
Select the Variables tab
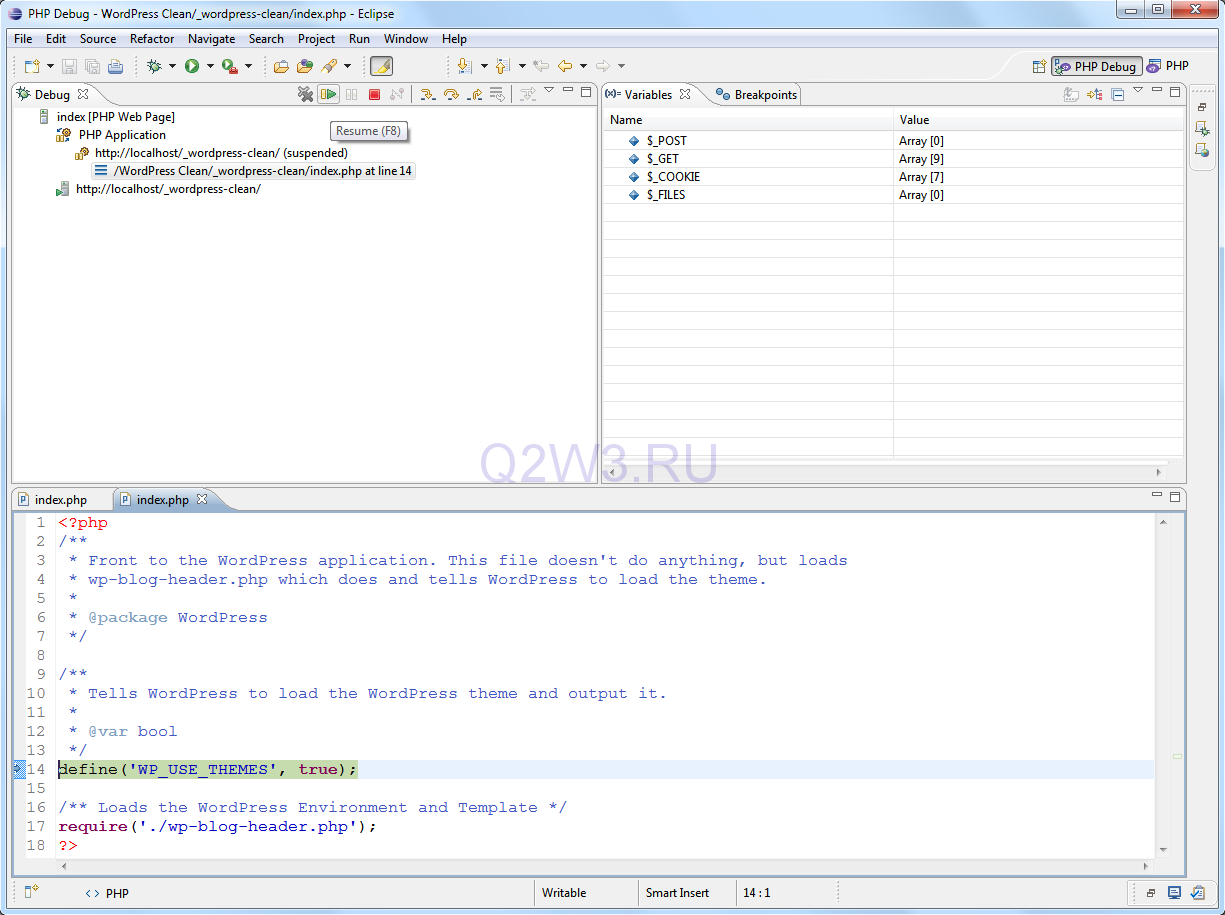pos(648,95)
